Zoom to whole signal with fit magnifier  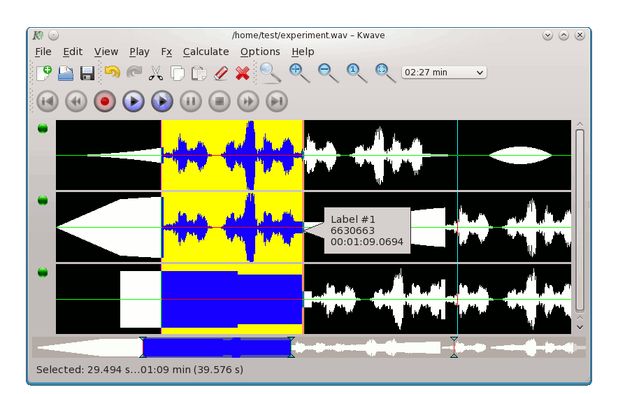point(385,73)
